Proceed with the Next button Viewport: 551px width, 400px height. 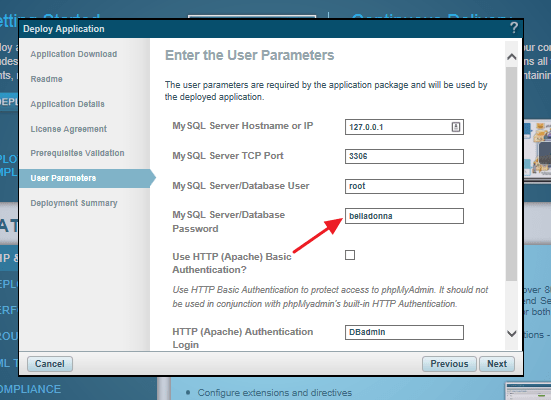[x=497, y=364]
